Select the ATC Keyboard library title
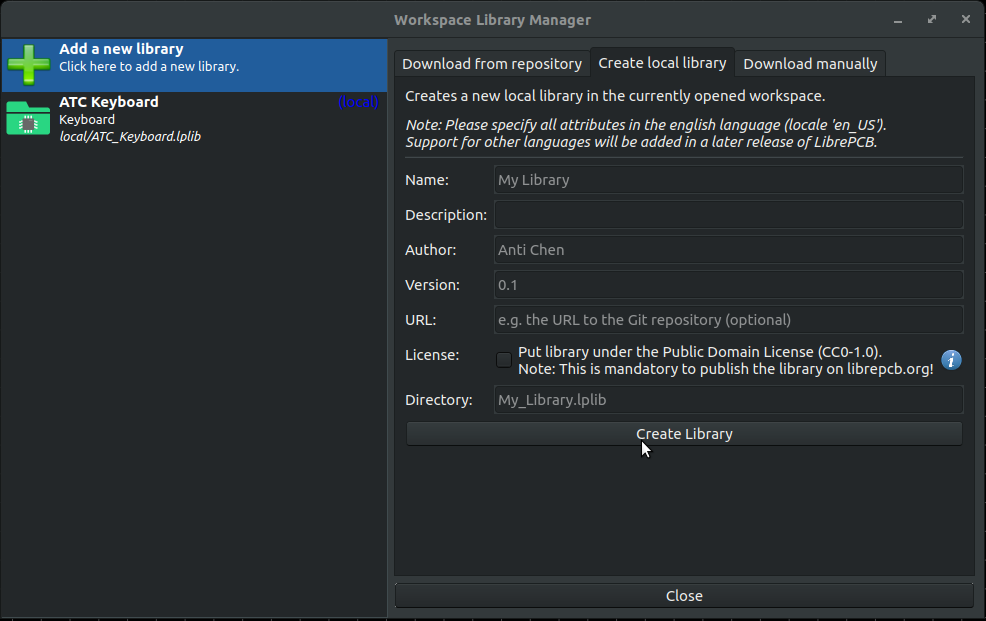 click(109, 102)
